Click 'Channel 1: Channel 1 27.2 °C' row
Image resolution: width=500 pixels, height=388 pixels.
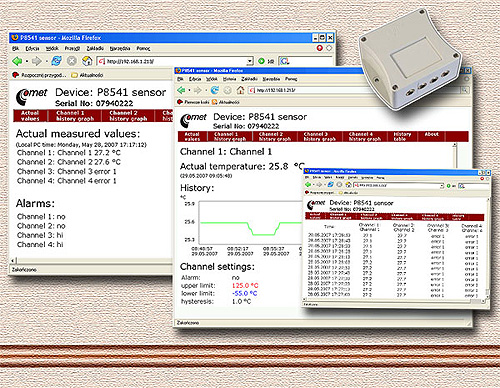coord(69,153)
